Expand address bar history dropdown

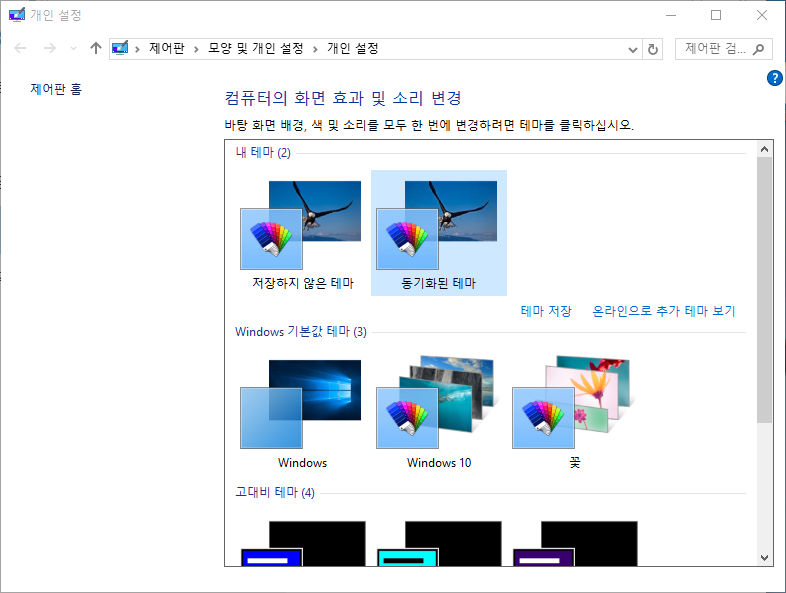[x=632, y=49]
